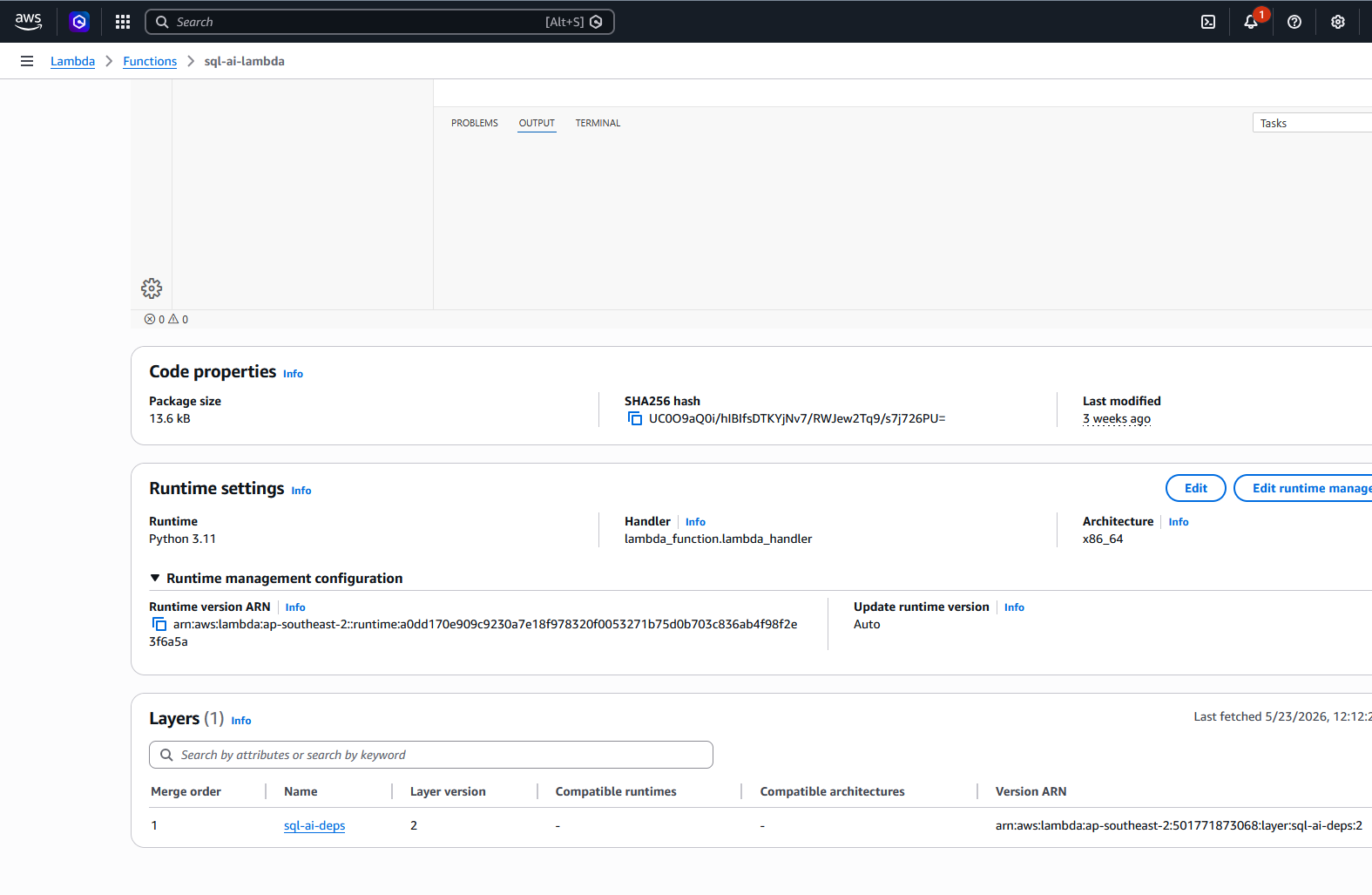Click the AWS logo home icon
Image resolution: width=1372 pixels, height=895 pixels.
[28, 22]
